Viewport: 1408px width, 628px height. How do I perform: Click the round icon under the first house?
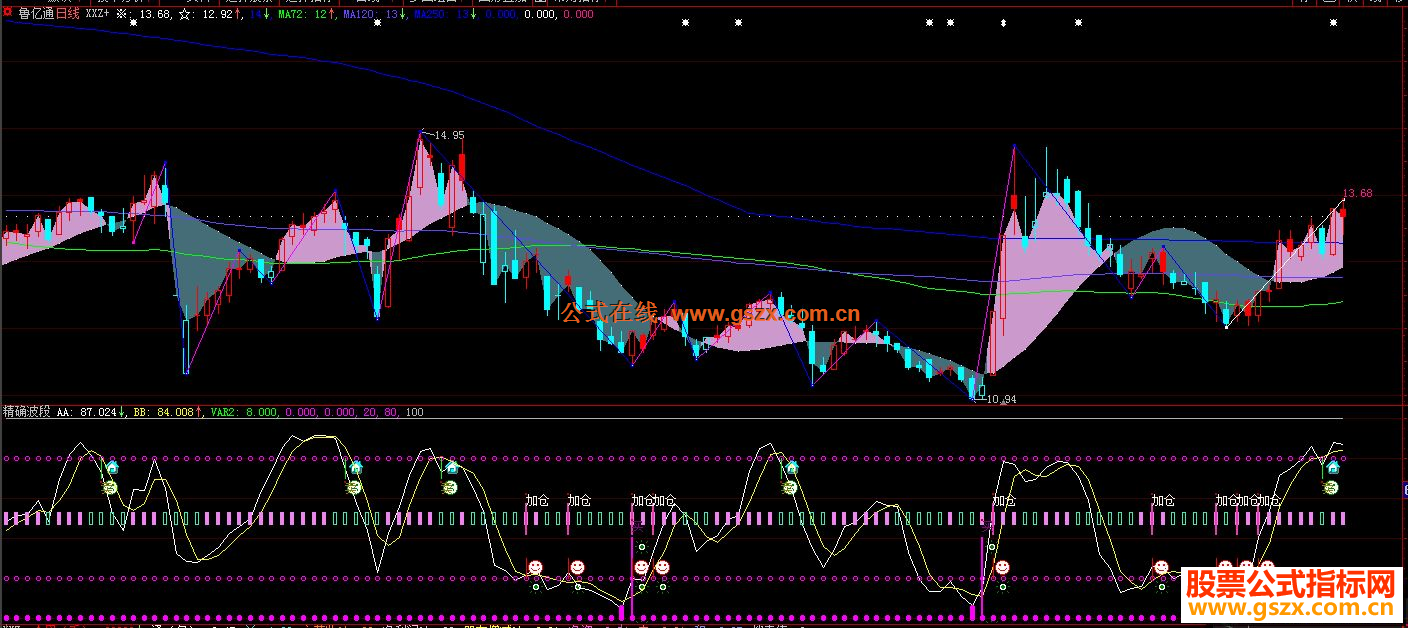tap(111, 487)
